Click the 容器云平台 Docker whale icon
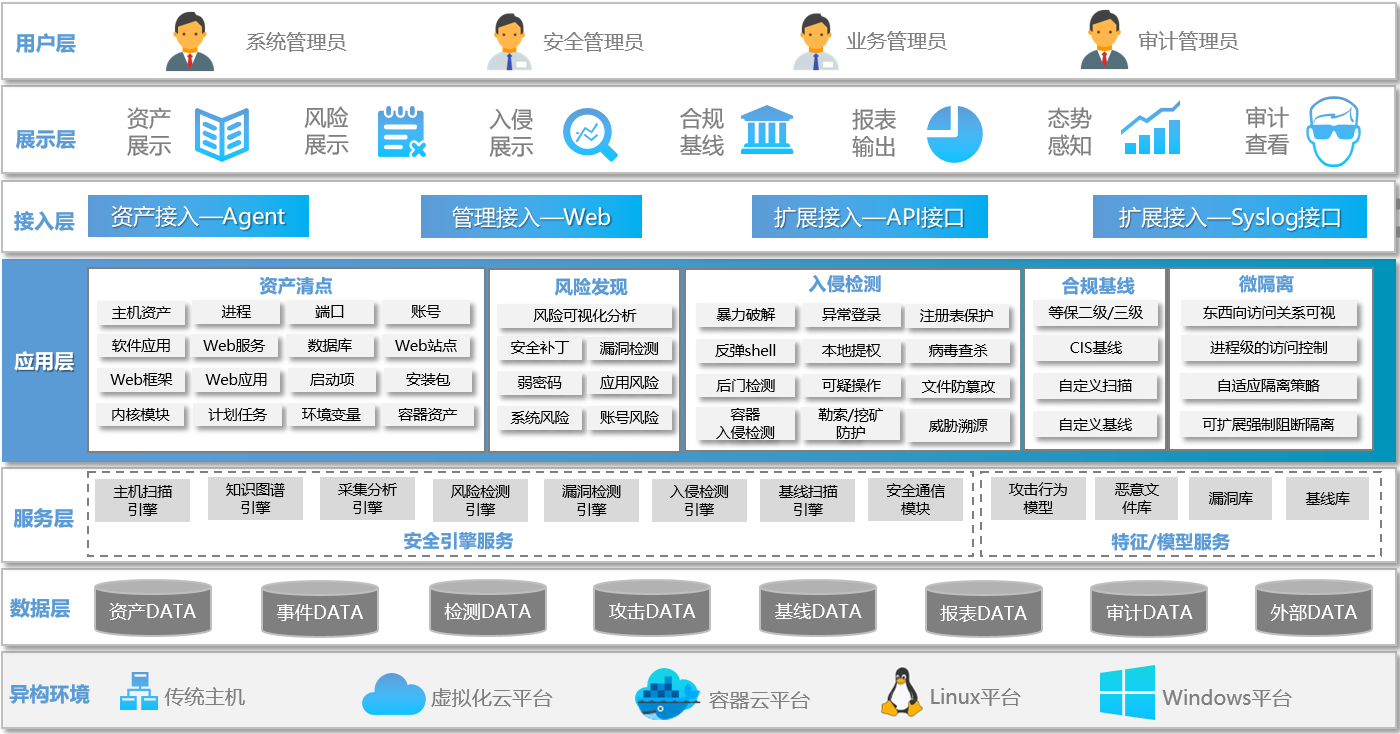Viewport: 1400px width, 734px height. [x=667, y=695]
